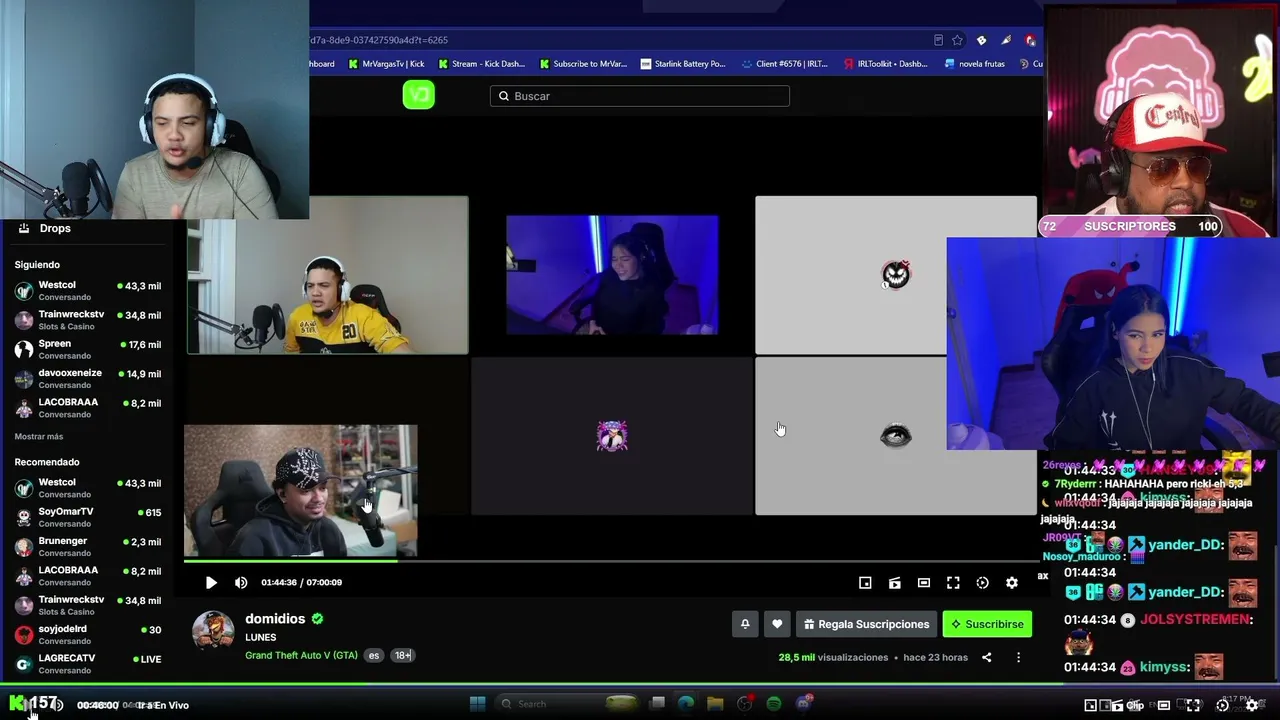Open Stream - Kick Dashboard bookmark

coord(481,64)
